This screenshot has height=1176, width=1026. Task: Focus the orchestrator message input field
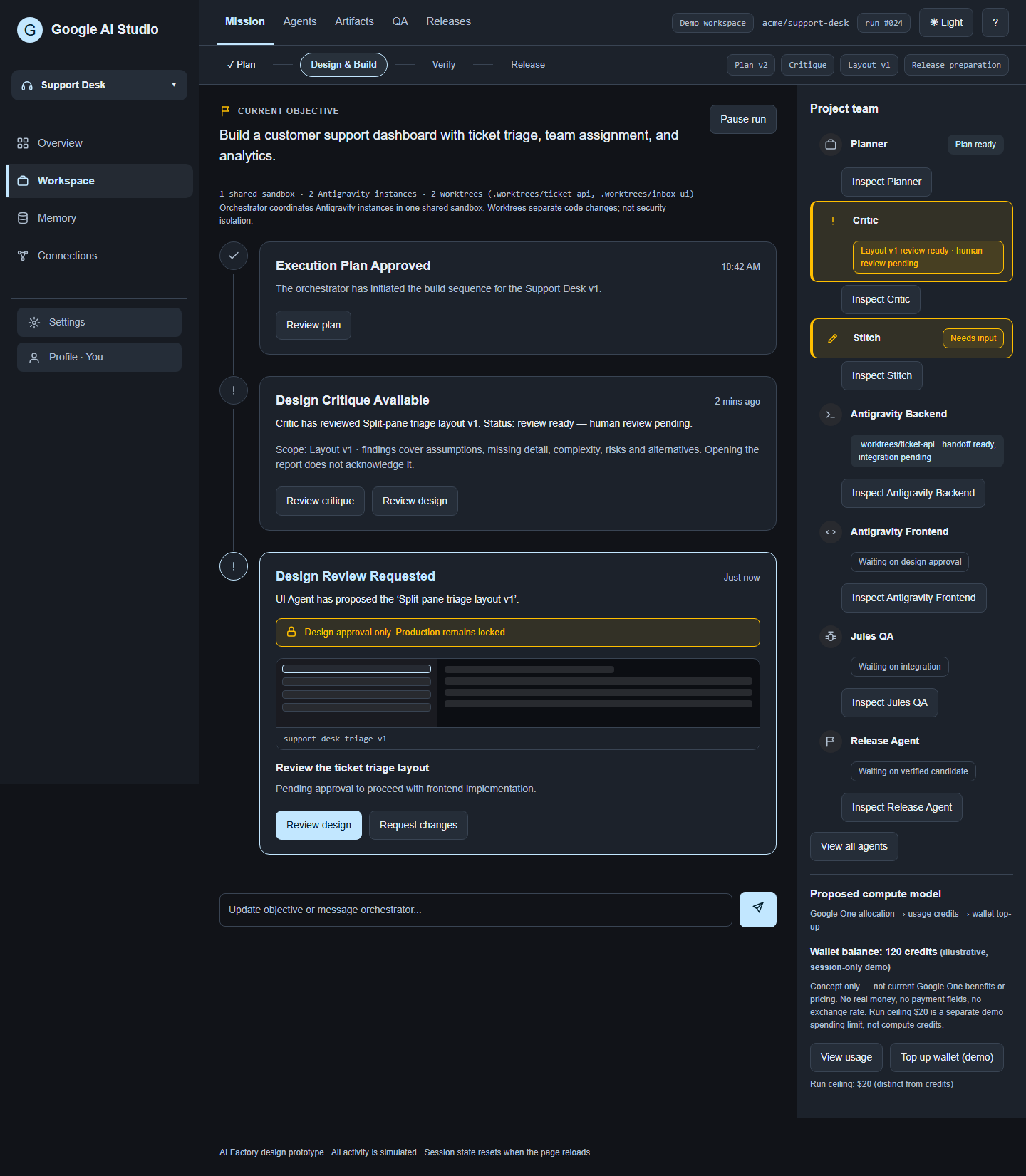(x=476, y=910)
